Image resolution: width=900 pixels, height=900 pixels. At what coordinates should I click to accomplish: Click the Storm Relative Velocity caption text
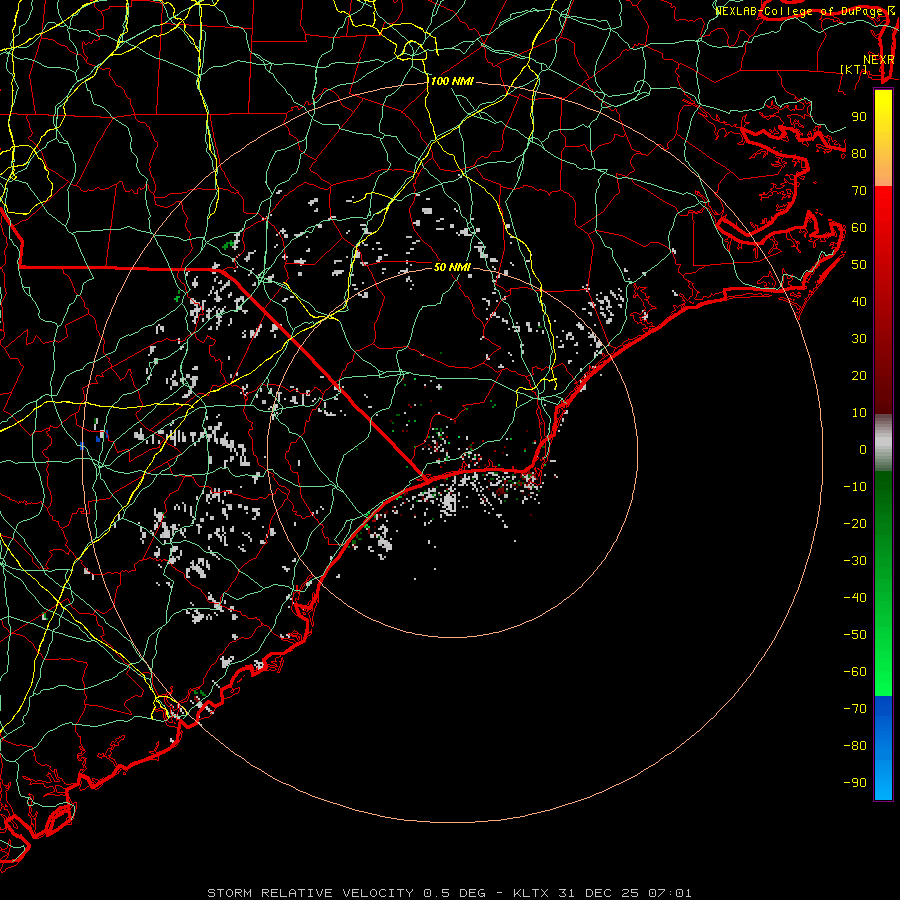pyautogui.click(x=449, y=893)
